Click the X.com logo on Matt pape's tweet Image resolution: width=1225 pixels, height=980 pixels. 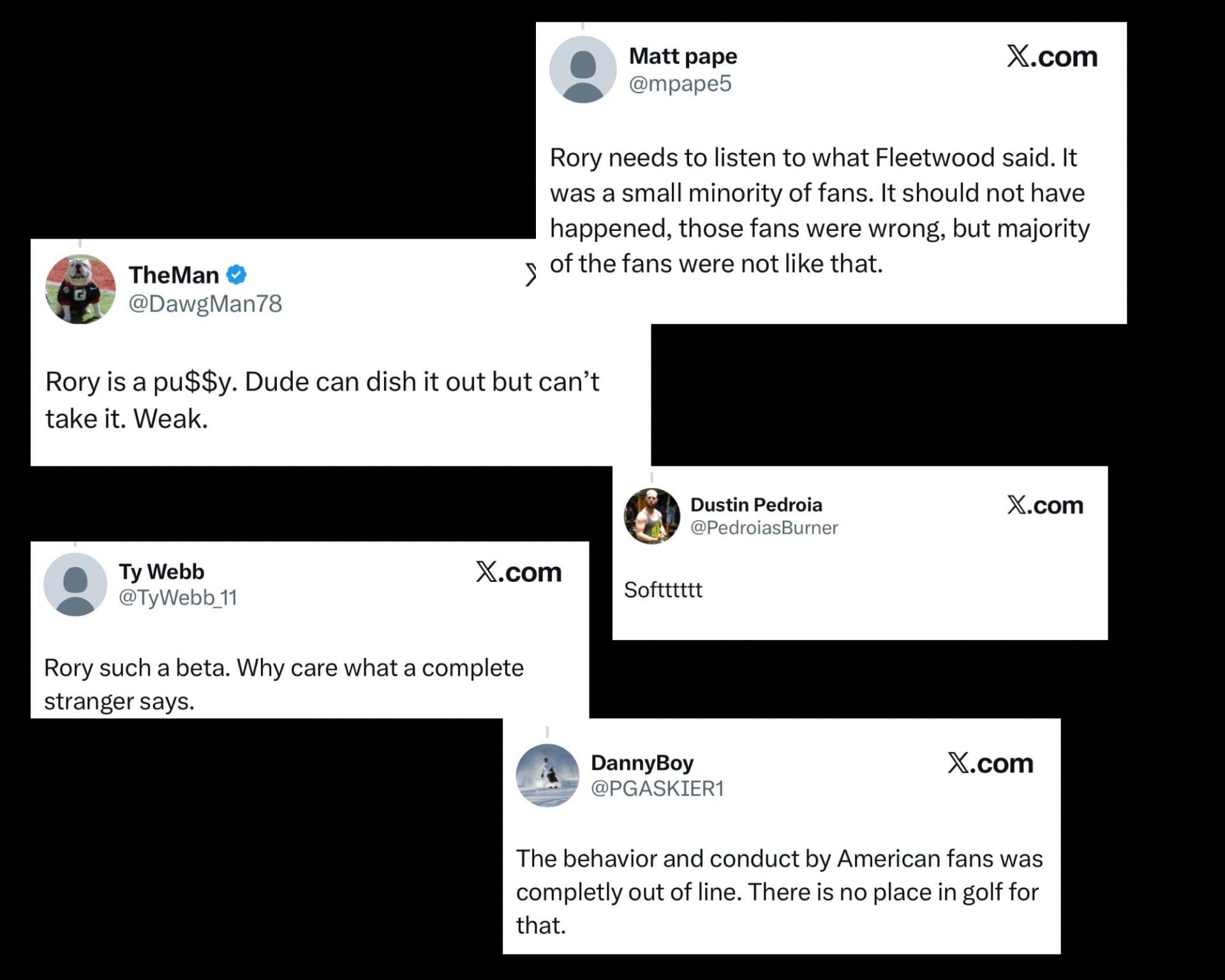tap(1052, 57)
